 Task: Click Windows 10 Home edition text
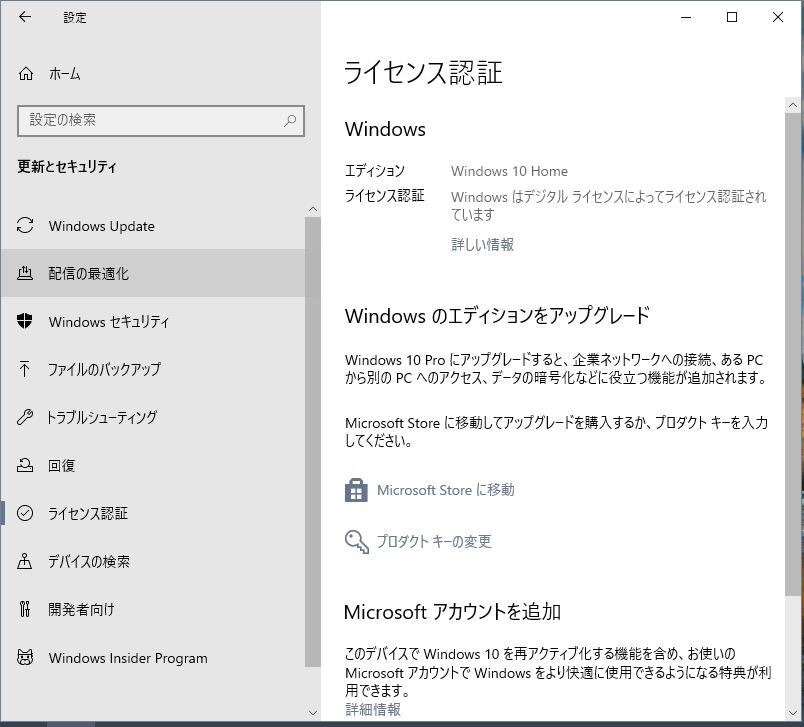(509, 171)
